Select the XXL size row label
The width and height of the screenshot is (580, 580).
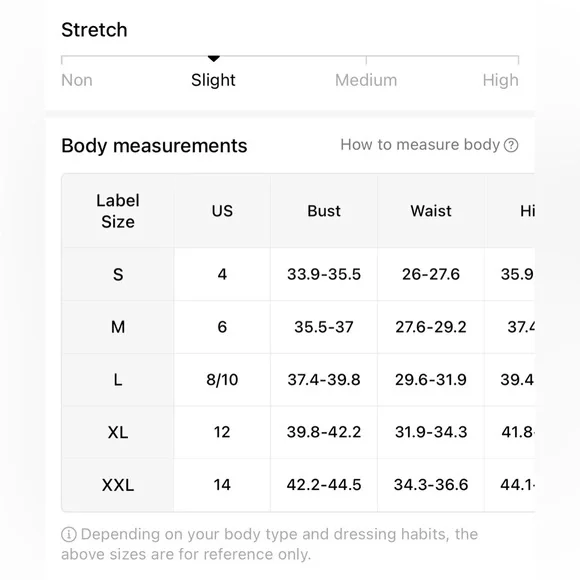tap(118, 485)
